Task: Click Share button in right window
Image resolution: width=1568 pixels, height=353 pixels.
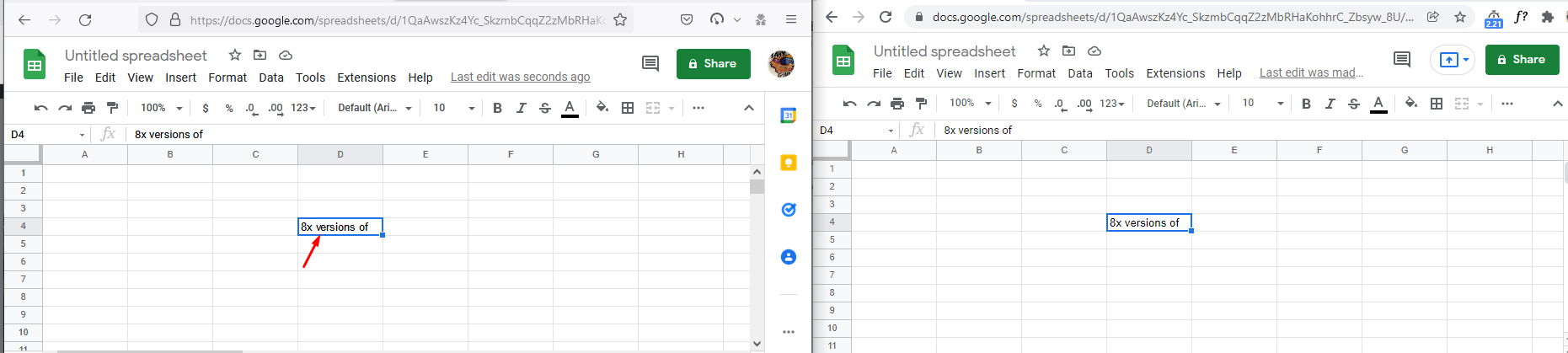Action: (1523, 60)
